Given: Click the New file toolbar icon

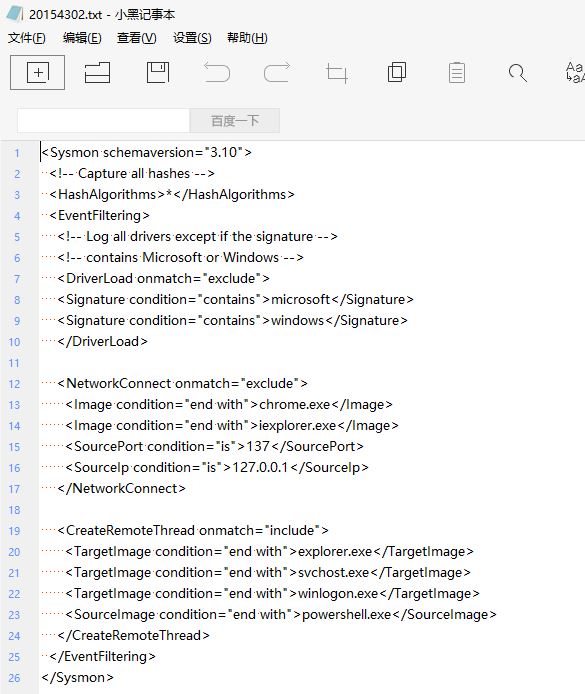Looking at the screenshot, I should click(38, 73).
